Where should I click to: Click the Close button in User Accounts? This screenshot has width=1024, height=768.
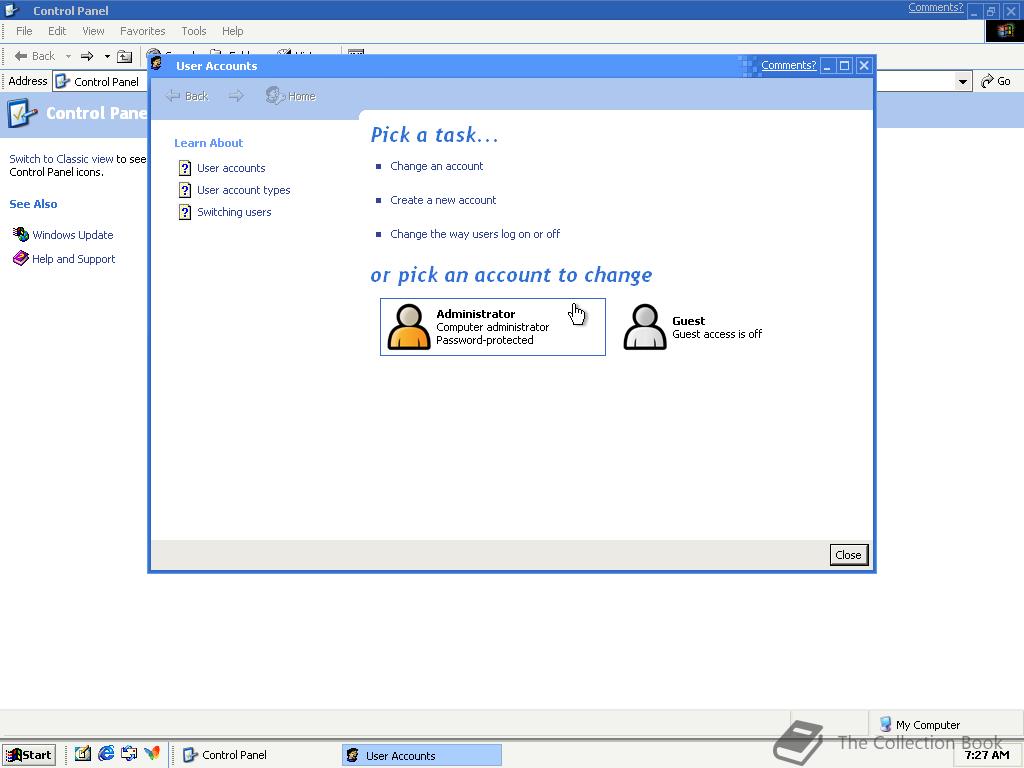tap(848, 554)
